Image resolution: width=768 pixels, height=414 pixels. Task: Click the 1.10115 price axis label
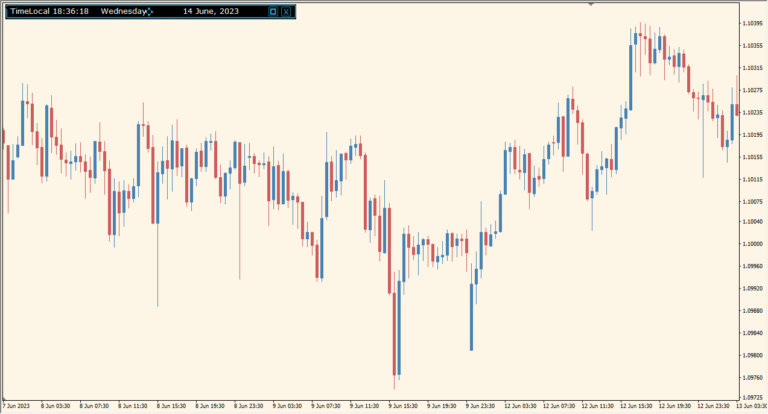pos(752,180)
